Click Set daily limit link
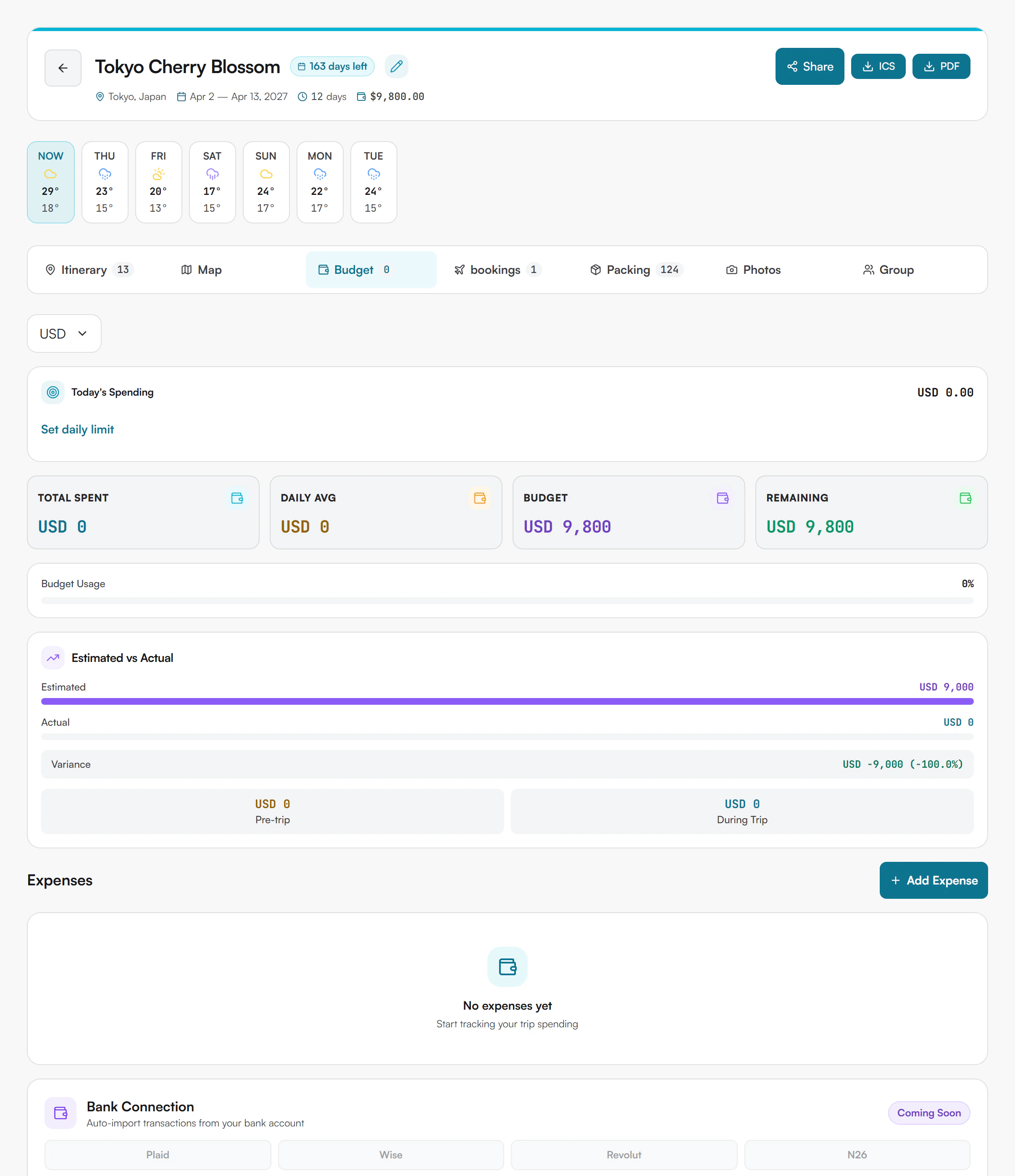 pos(77,430)
